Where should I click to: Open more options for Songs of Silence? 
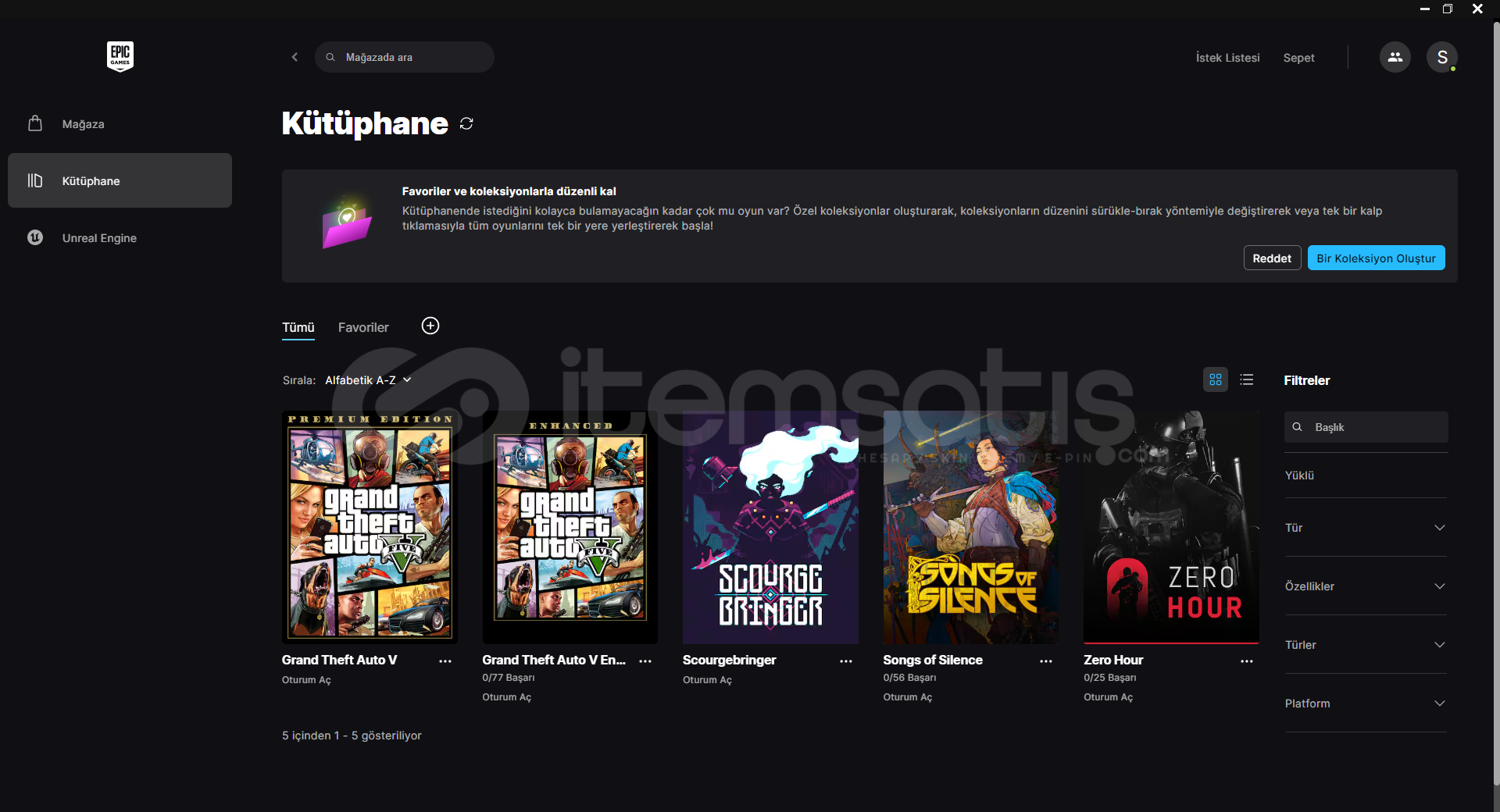click(1046, 661)
